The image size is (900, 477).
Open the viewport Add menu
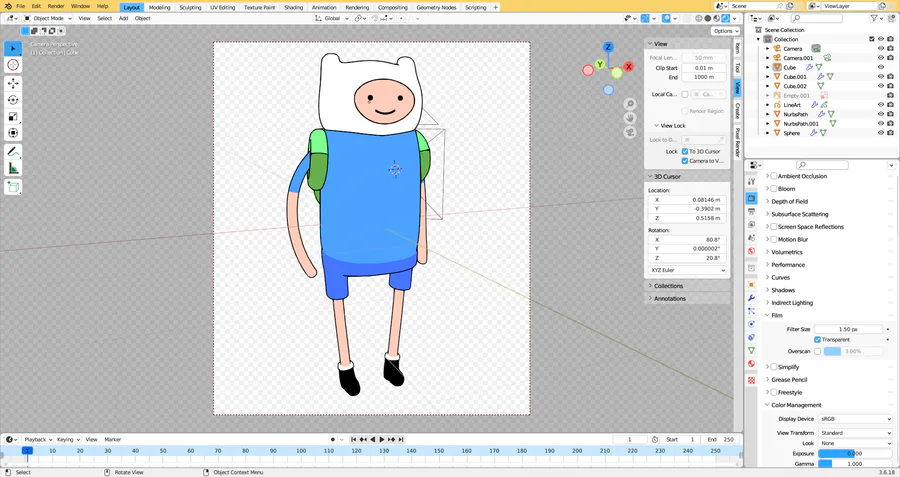123,18
